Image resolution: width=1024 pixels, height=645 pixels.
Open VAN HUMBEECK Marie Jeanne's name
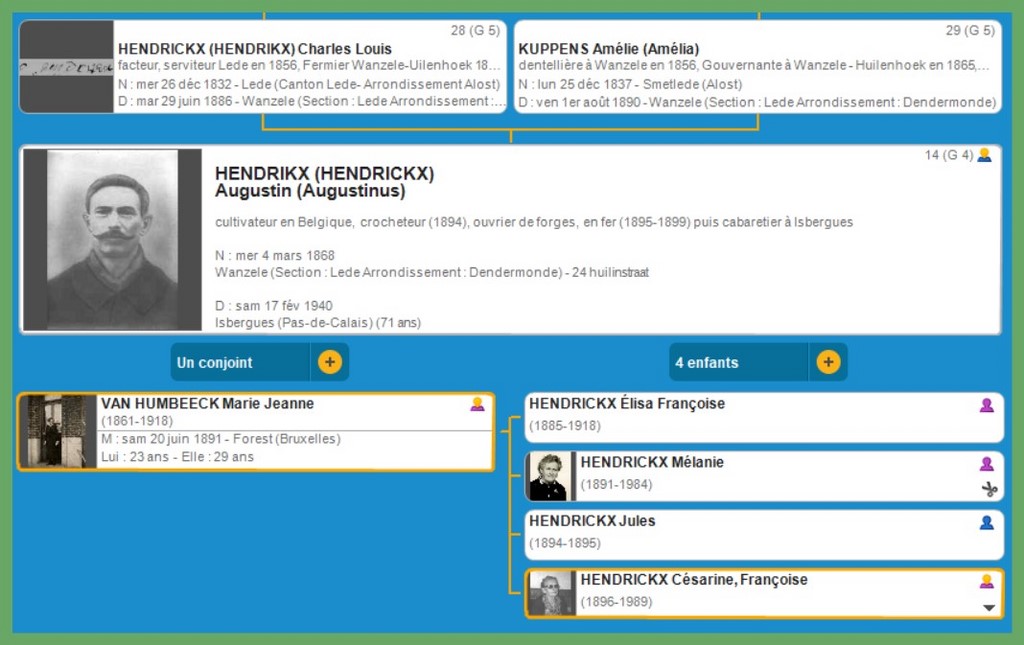click(207, 404)
